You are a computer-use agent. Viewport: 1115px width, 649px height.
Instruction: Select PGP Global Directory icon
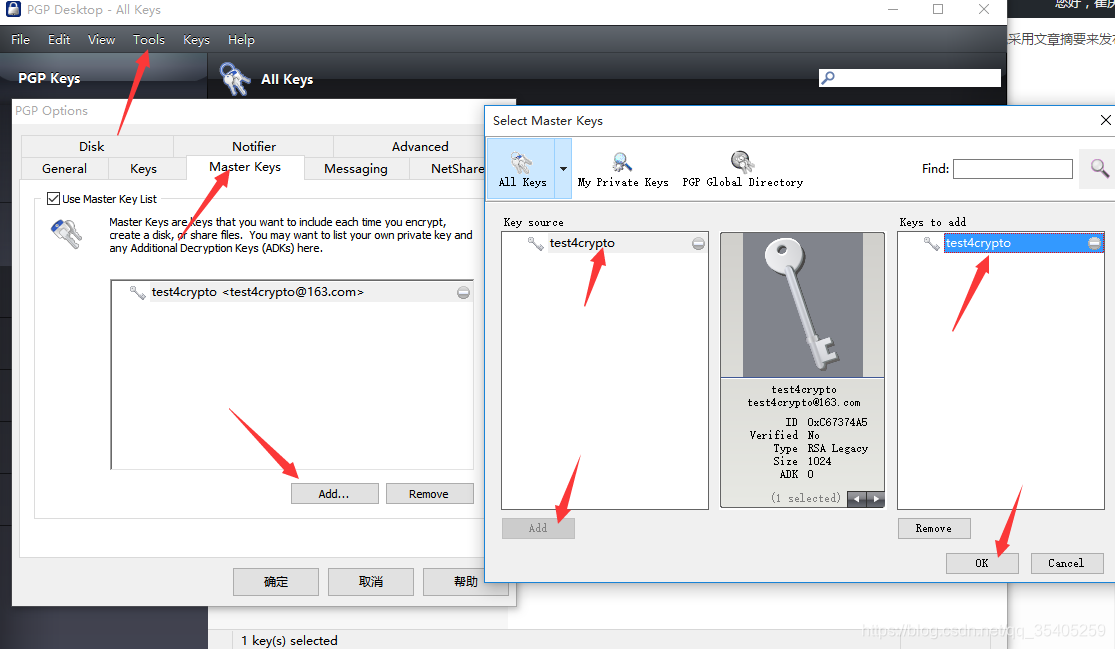click(x=742, y=169)
